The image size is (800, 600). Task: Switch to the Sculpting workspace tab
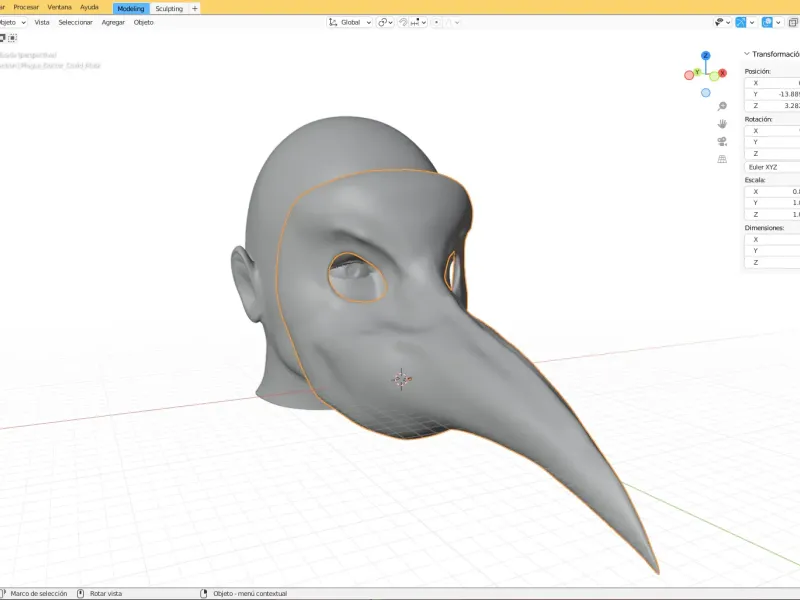tap(169, 8)
